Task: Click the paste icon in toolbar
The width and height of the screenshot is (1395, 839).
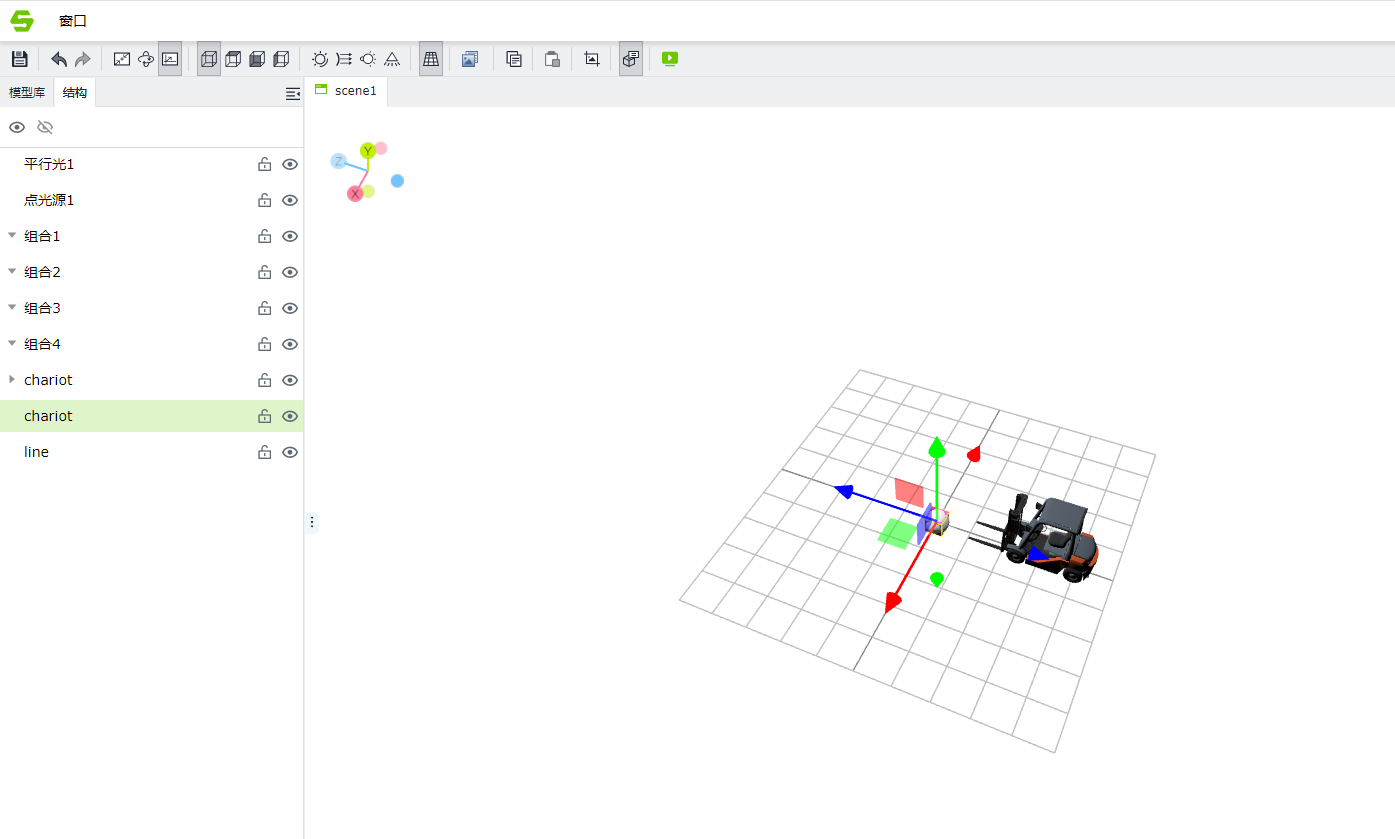Action: pos(552,59)
